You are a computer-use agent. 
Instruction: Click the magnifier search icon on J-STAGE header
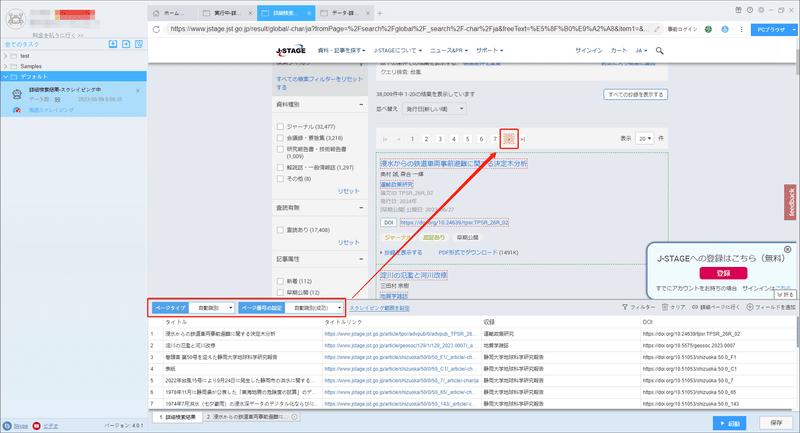tap(660, 50)
